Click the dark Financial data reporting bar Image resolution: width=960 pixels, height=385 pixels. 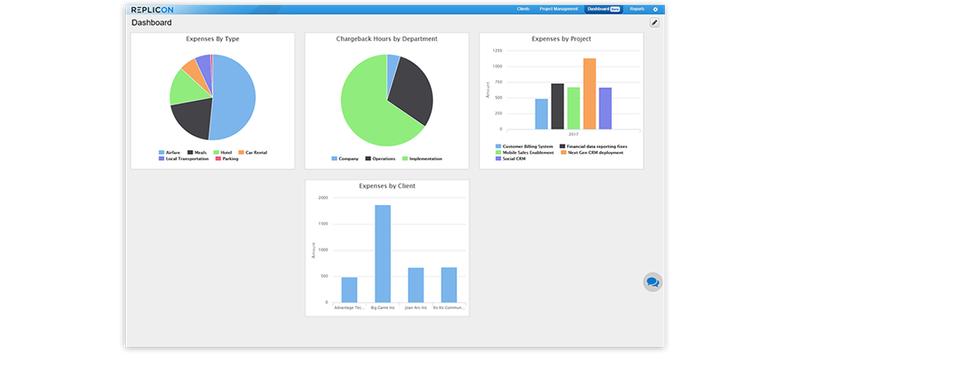pyautogui.click(x=558, y=107)
